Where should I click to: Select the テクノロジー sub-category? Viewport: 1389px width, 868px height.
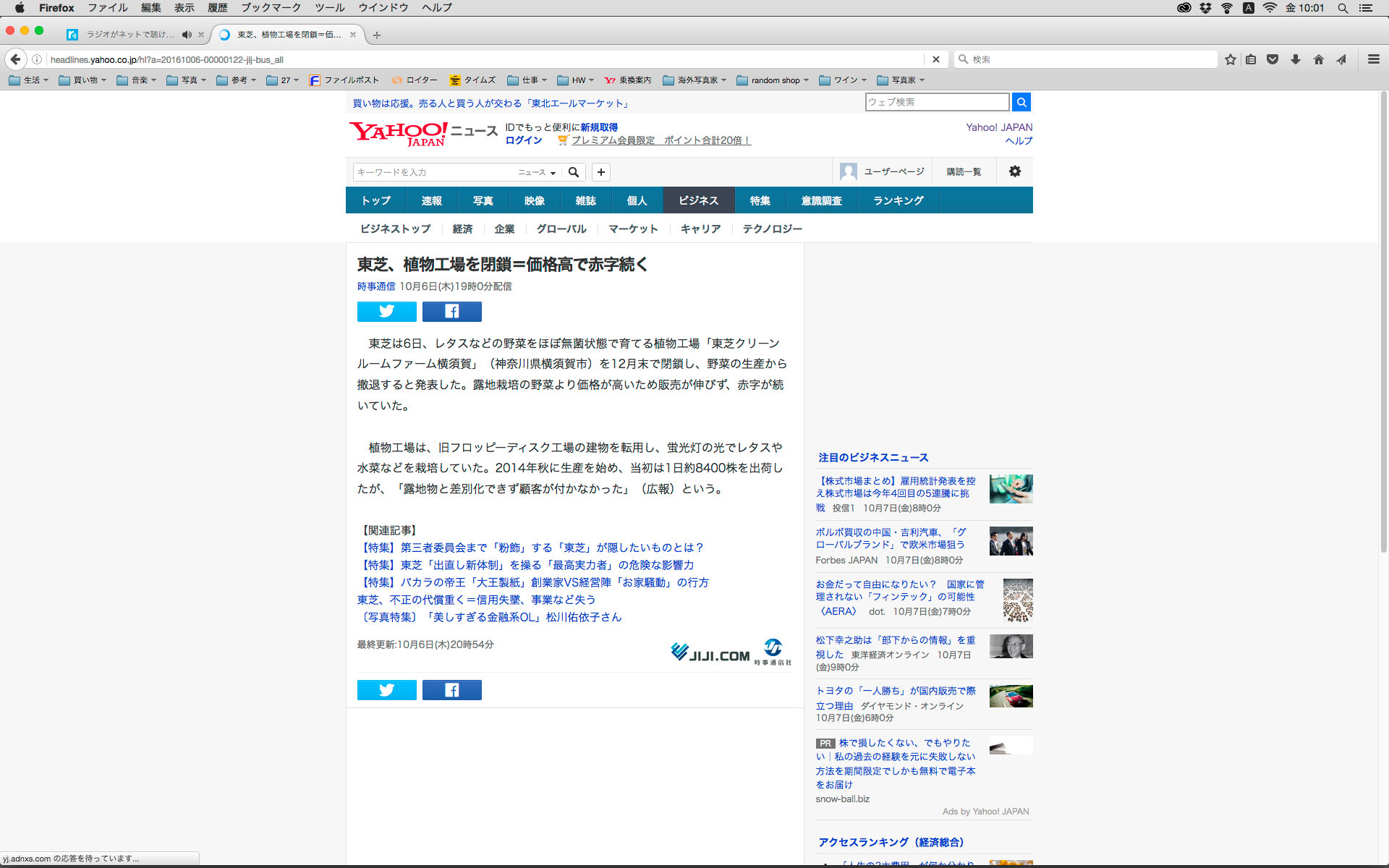pos(772,229)
